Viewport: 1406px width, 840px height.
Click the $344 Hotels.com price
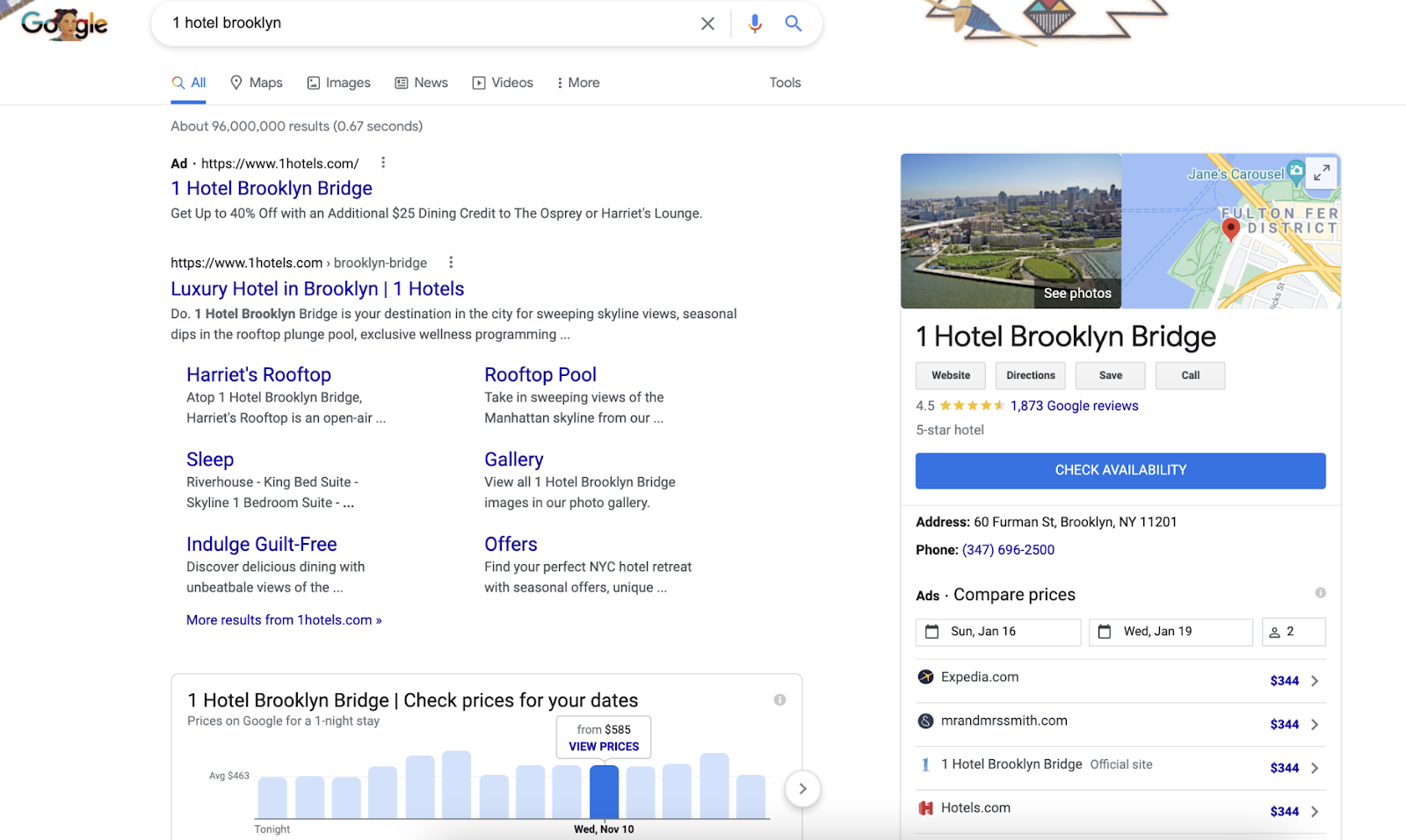[x=1285, y=812]
